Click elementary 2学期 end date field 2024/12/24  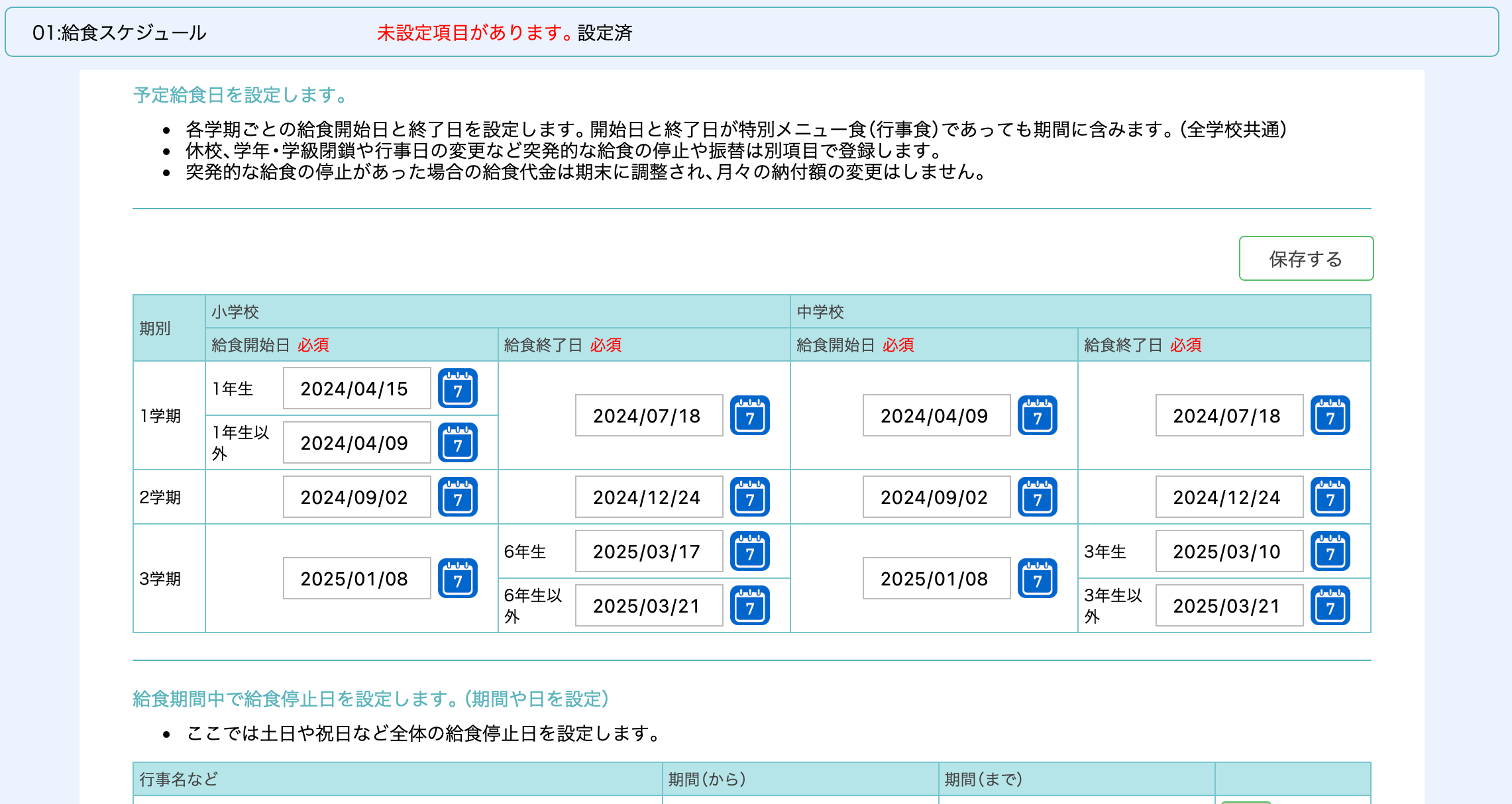coord(648,497)
